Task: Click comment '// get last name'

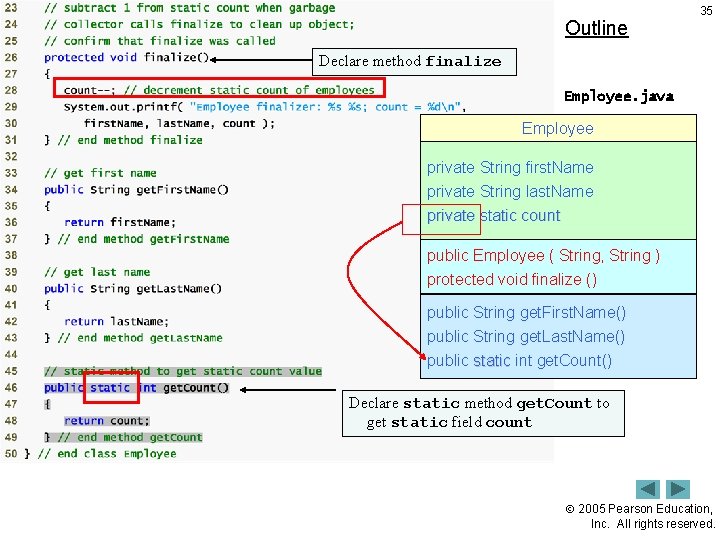Action: [97, 272]
